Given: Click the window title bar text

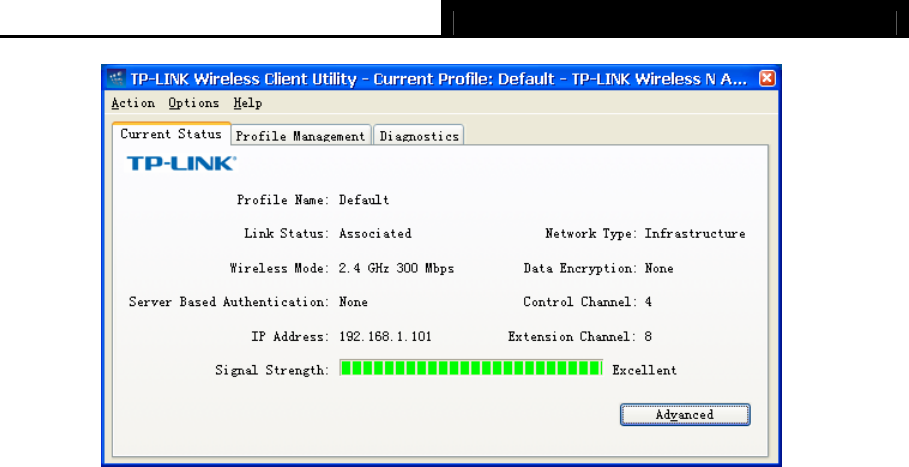Looking at the screenshot, I should [x=438, y=79].
